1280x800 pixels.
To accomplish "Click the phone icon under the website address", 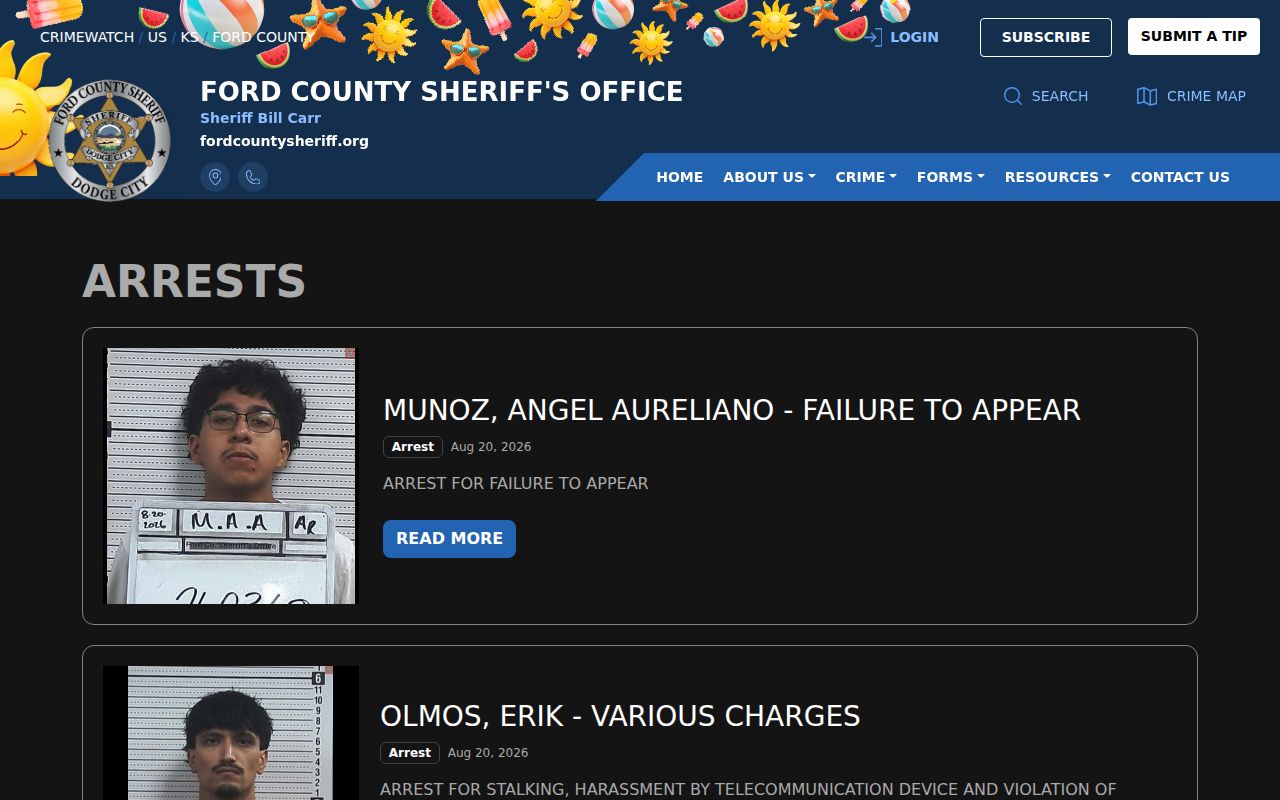I will (253, 177).
